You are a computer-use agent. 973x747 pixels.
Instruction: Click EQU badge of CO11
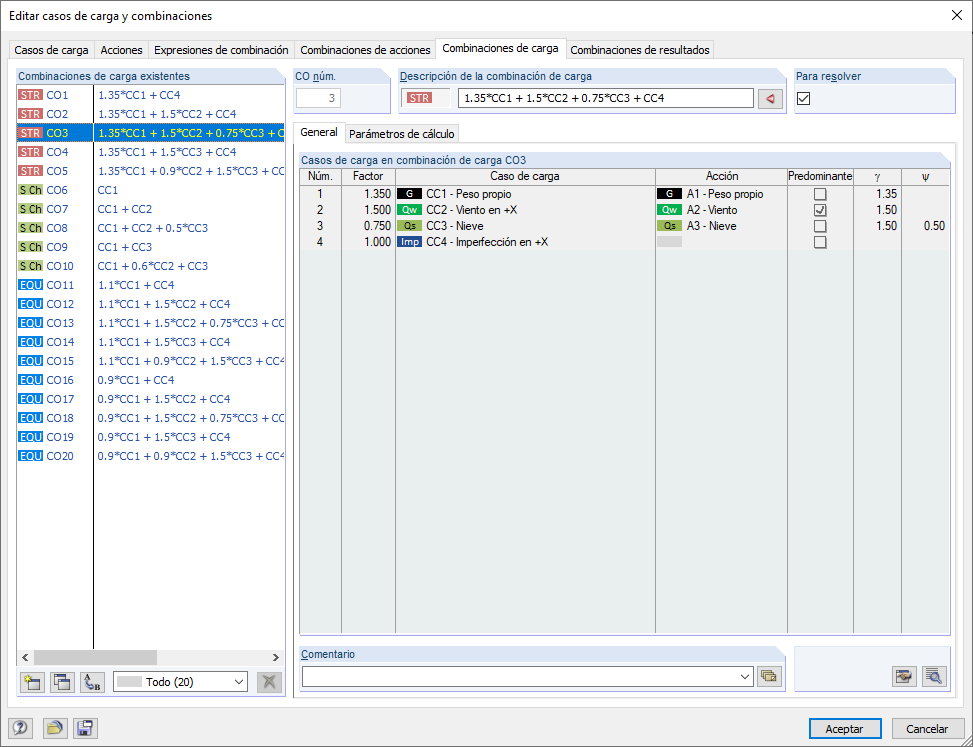(x=30, y=285)
